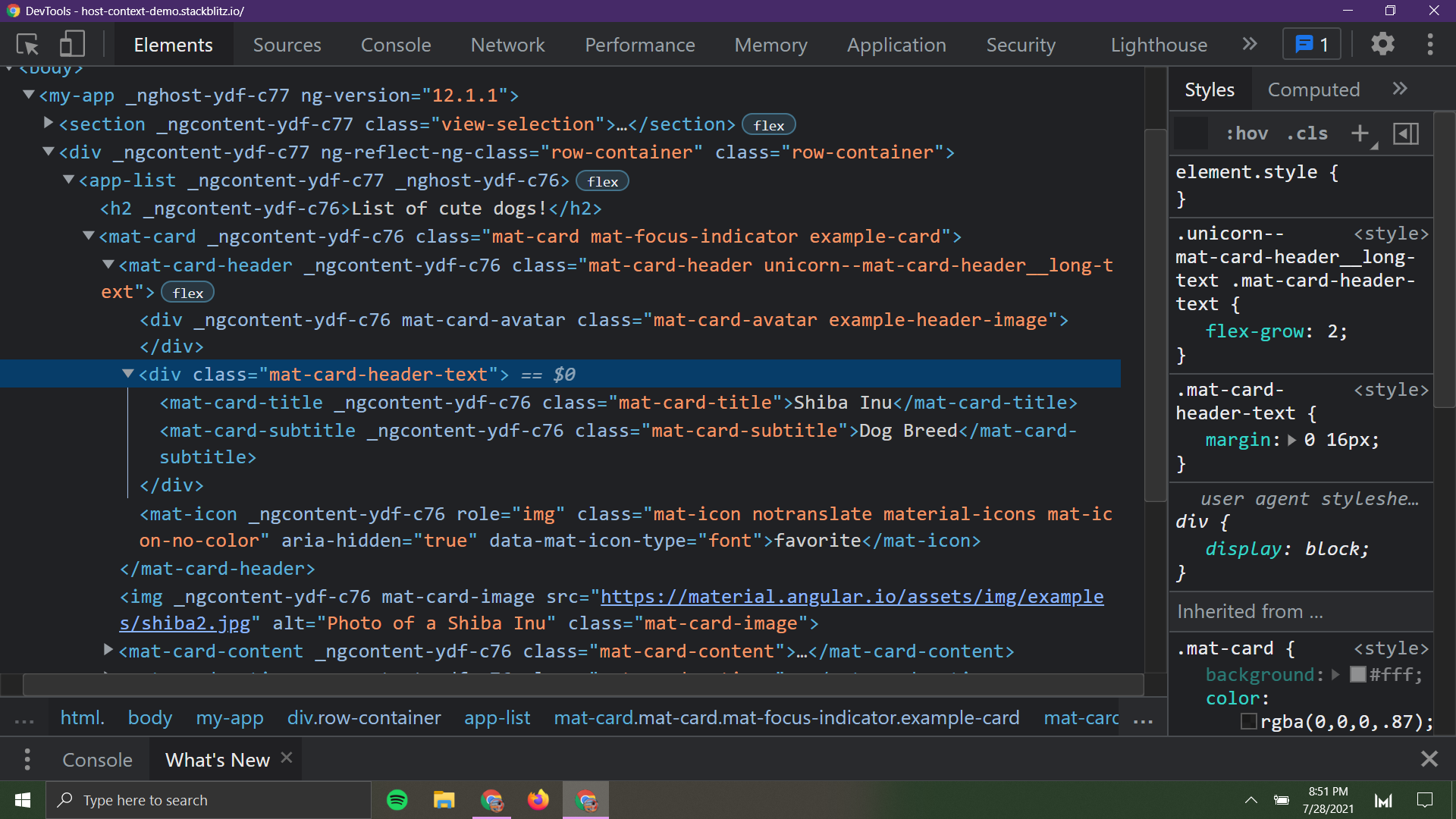Switch to the Network tab
This screenshot has width=1456, height=819.
507,45
